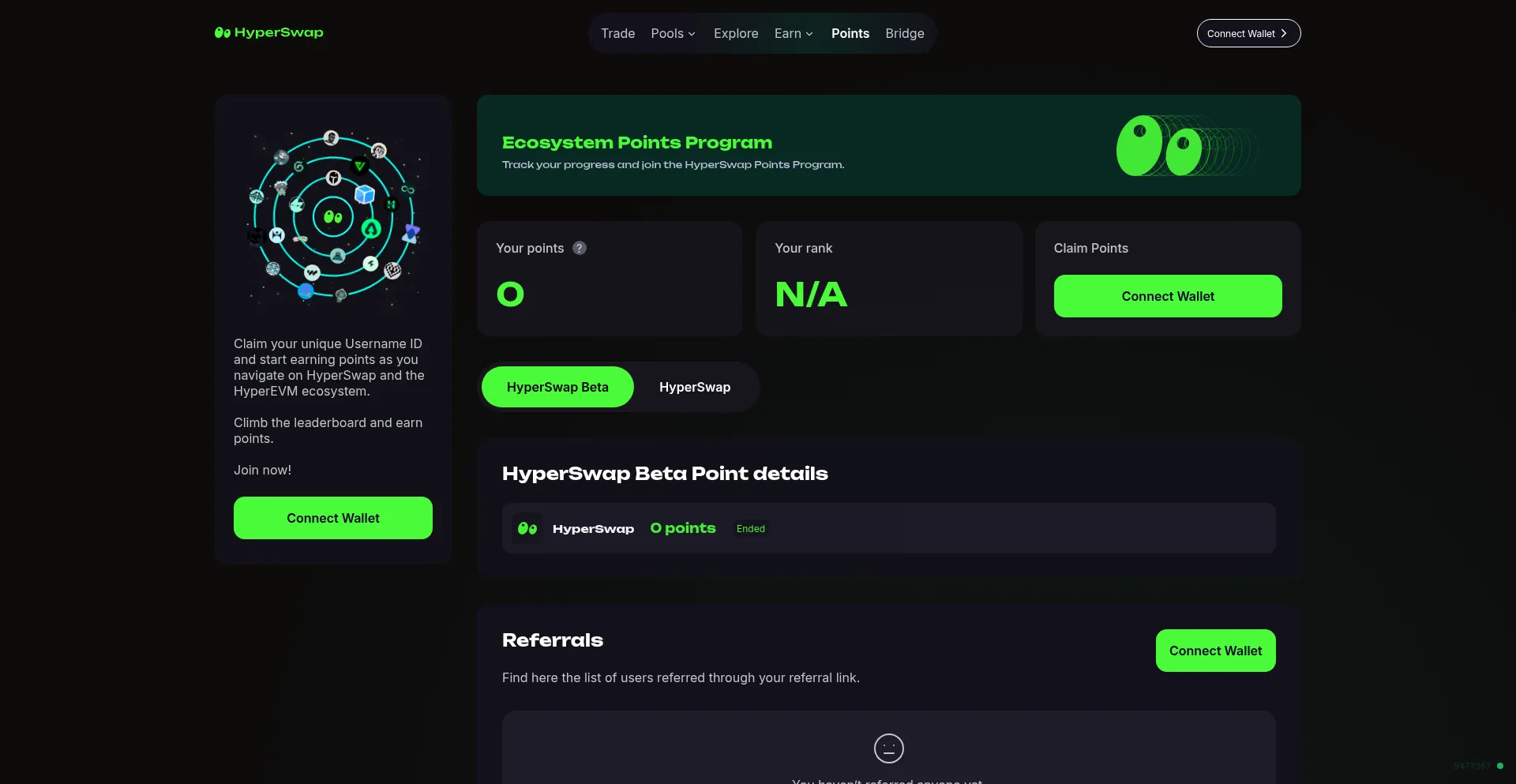
Task: Select the Points nav item
Action: pos(850,33)
